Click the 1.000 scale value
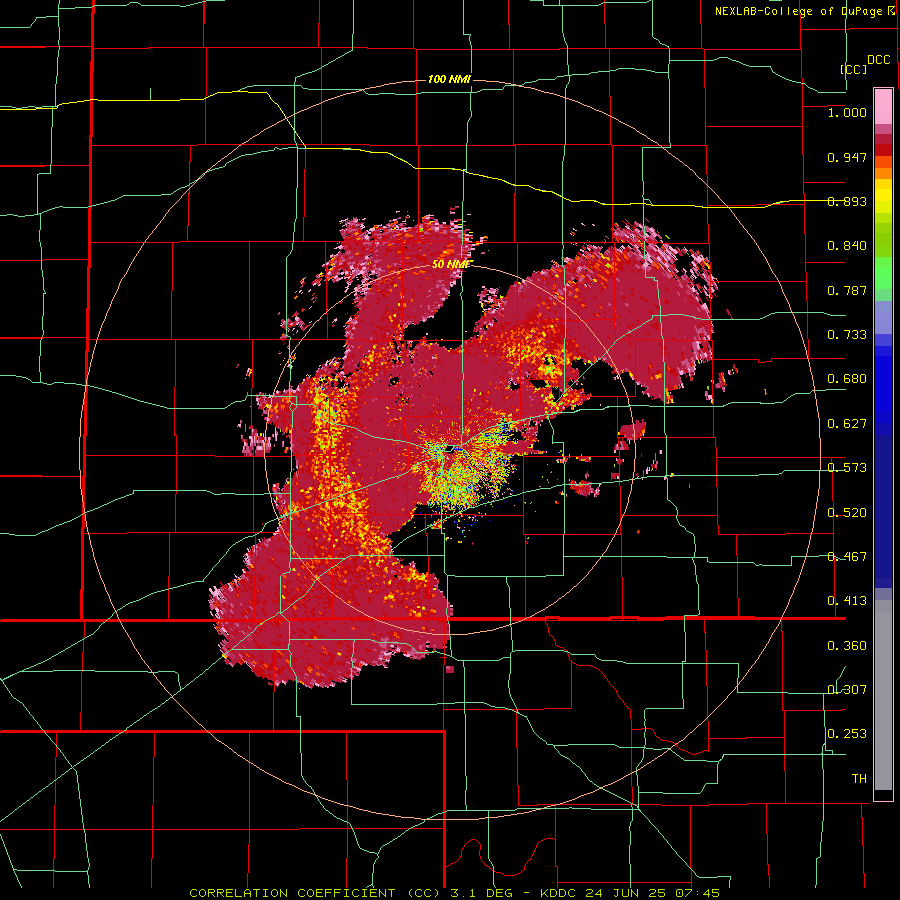900x900 pixels. pos(847,112)
